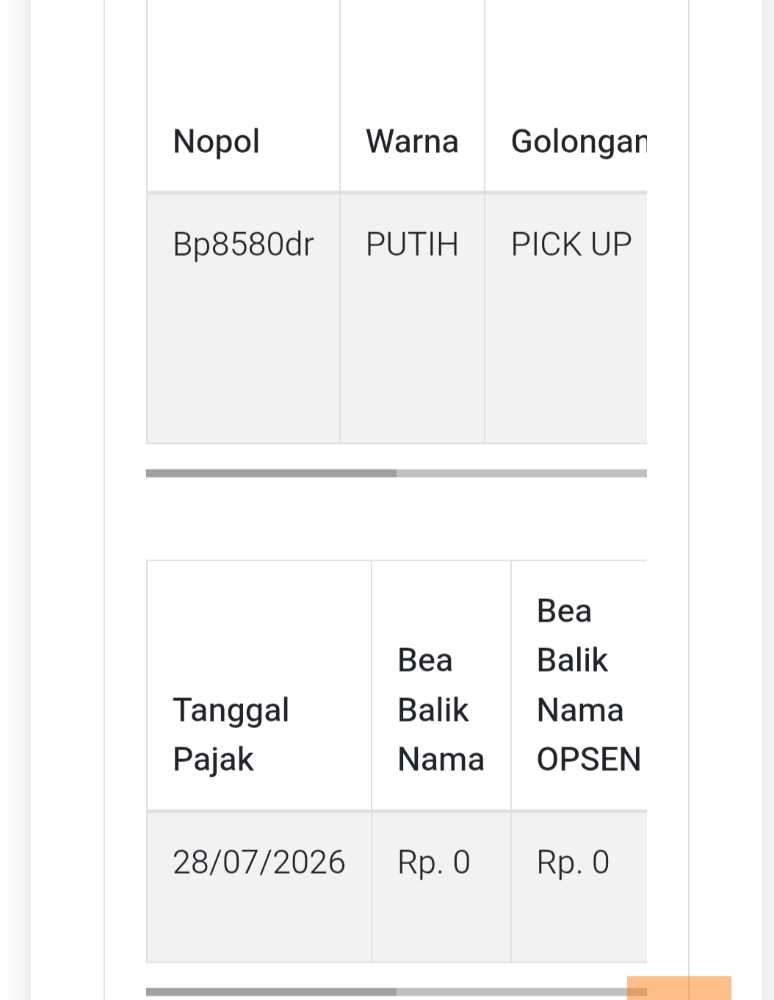Select the PICK UP vehicle class cell

pos(571,245)
